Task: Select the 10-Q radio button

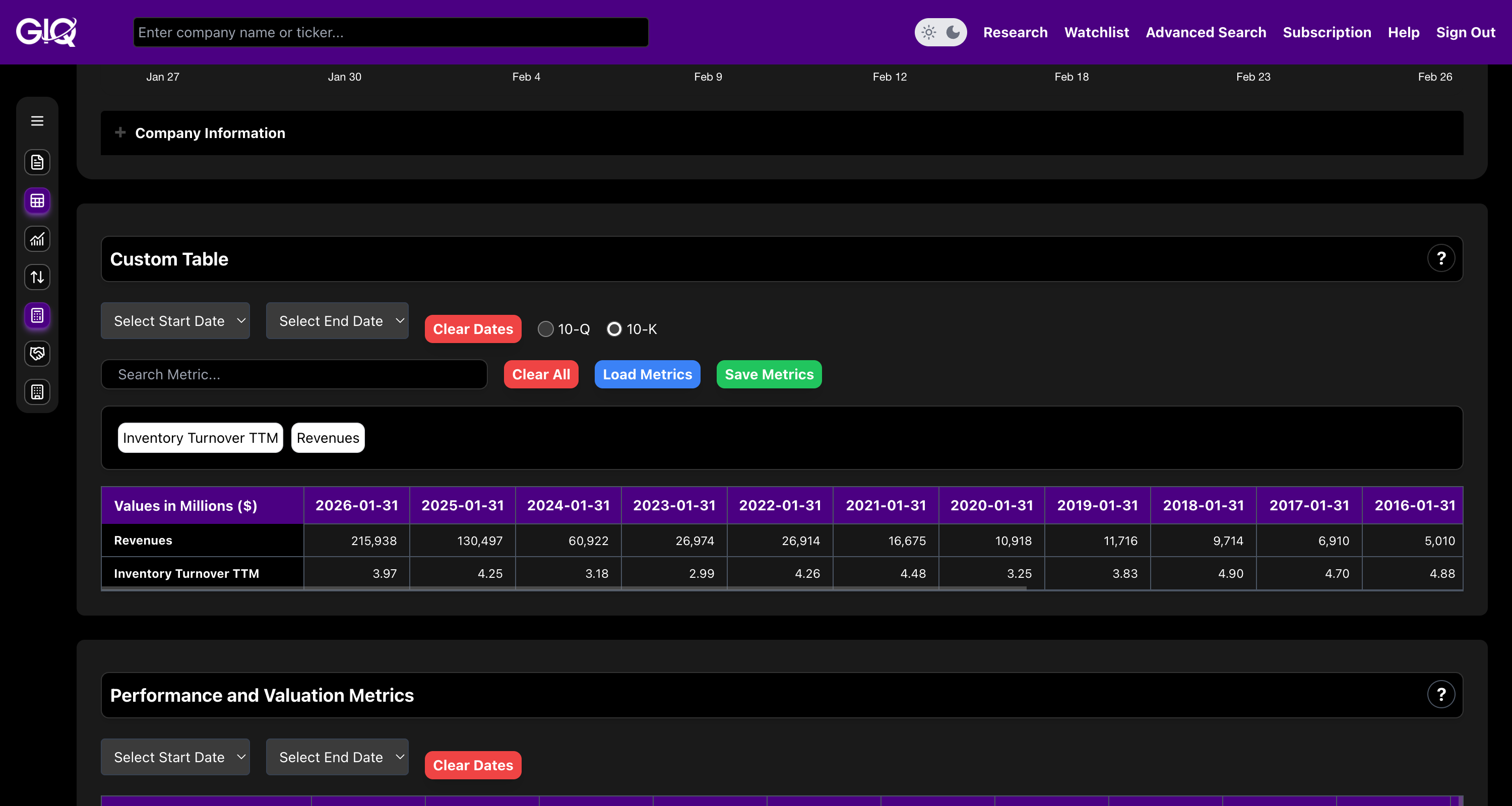Action: 545,329
